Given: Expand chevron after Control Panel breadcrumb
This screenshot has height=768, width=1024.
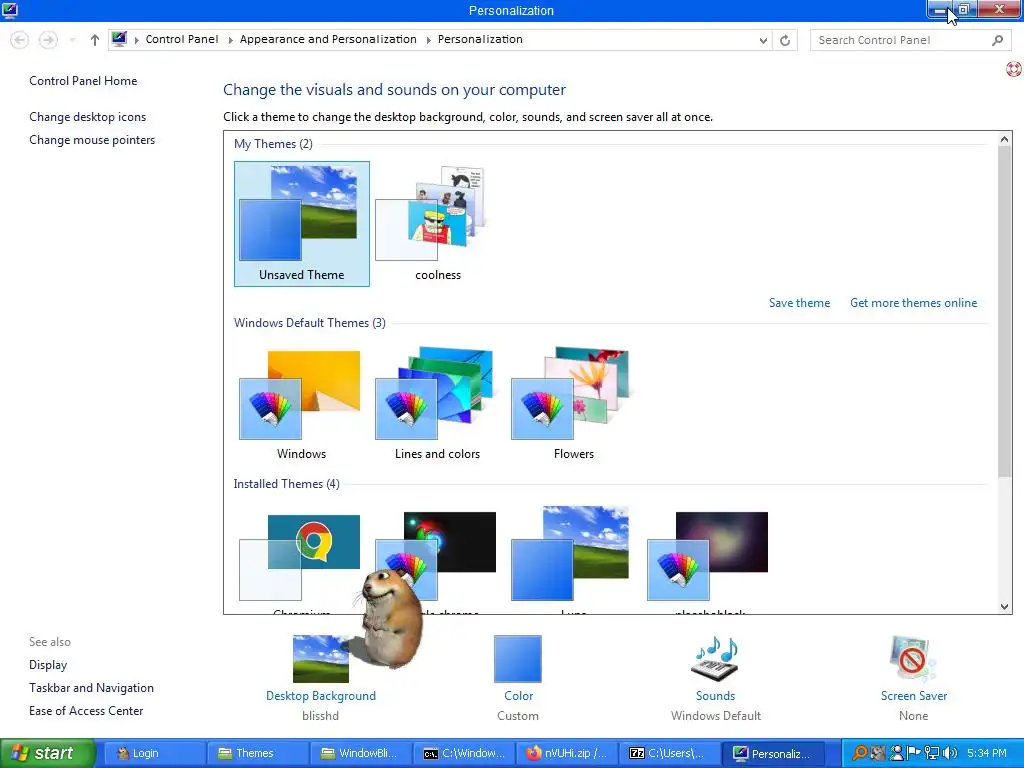Looking at the screenshot, I should coord(231,40).
